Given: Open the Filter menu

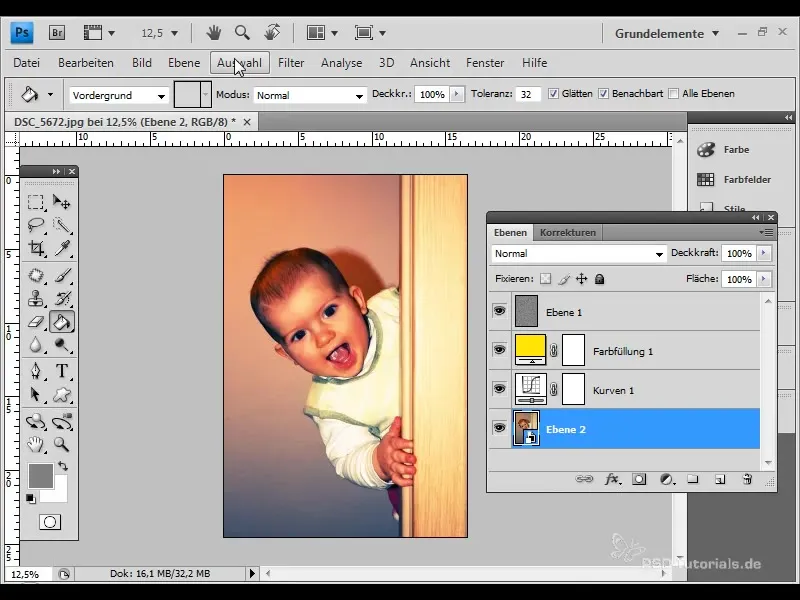Looking at the screenshot, I should (291, 63).
